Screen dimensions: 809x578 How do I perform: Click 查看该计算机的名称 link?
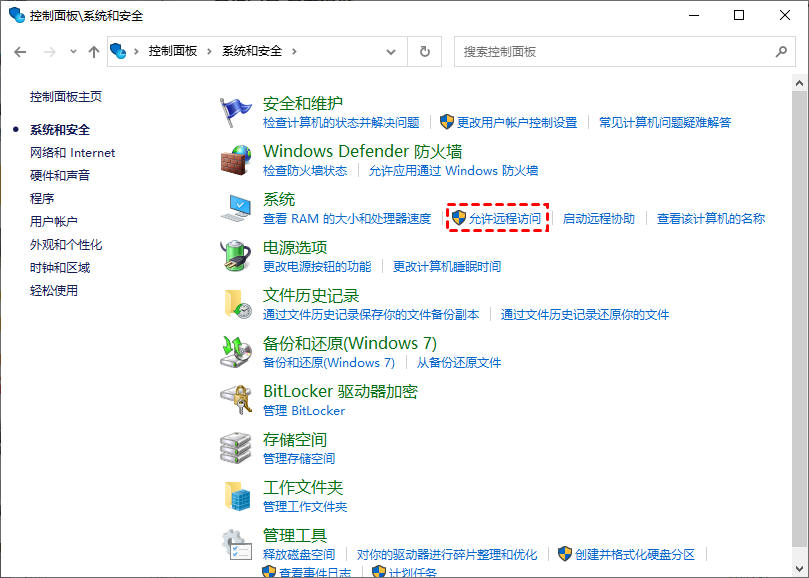710,218
